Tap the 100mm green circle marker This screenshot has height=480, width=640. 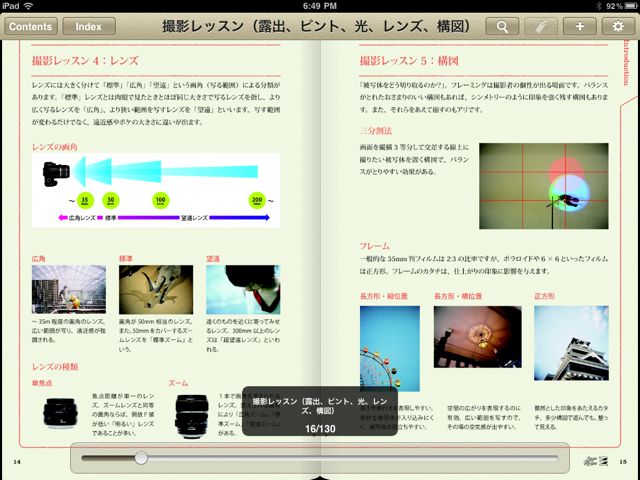161,200
